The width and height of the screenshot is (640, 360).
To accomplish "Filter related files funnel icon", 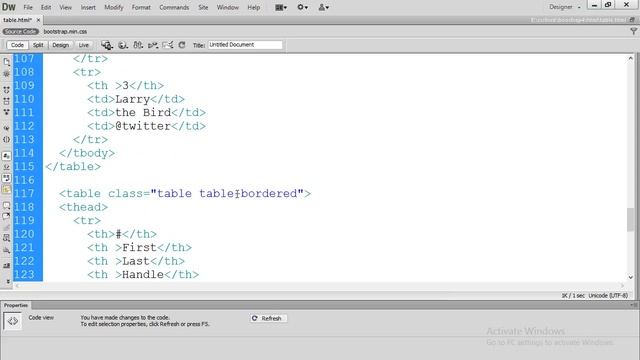I will (x=633, y=31).
